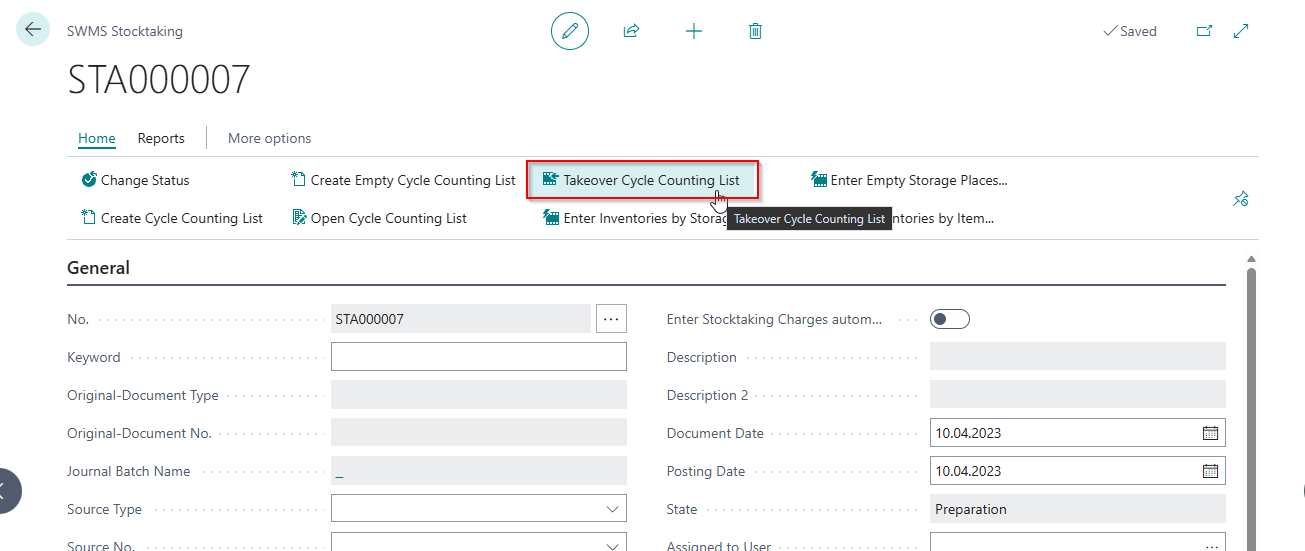Click the vertical scrollbar up arrow
The height and width of the screenshot is (551, 1305).
[x=1251, y=260]
